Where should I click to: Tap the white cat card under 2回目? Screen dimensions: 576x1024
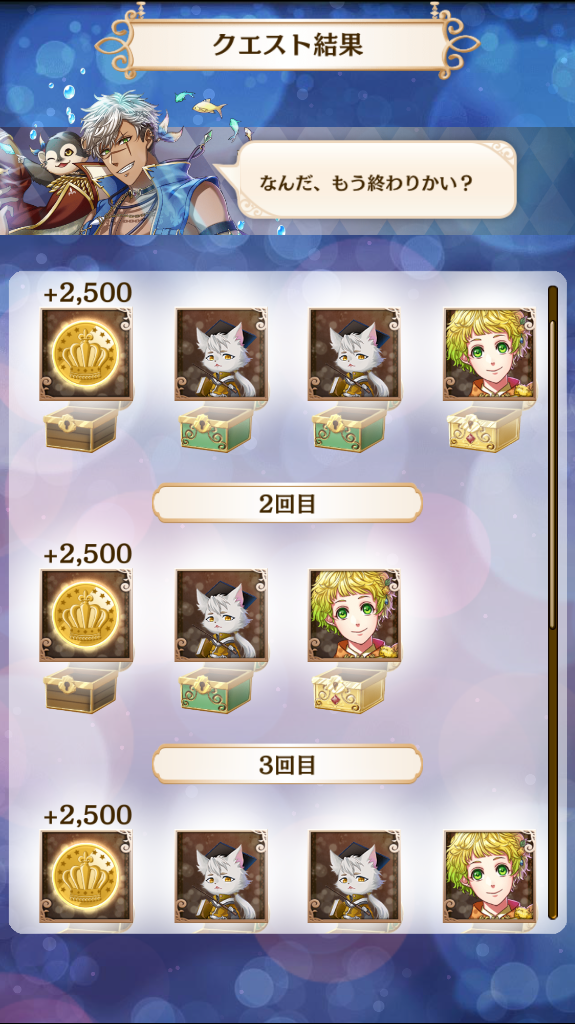221,616
